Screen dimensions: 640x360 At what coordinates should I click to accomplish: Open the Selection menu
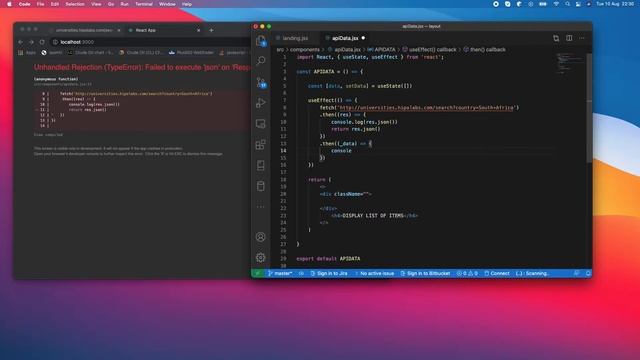tap(75, 4)
